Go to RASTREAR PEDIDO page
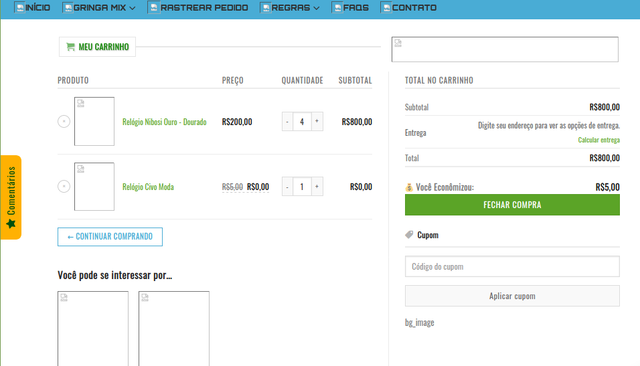640x366 pixels. point(198,8)
